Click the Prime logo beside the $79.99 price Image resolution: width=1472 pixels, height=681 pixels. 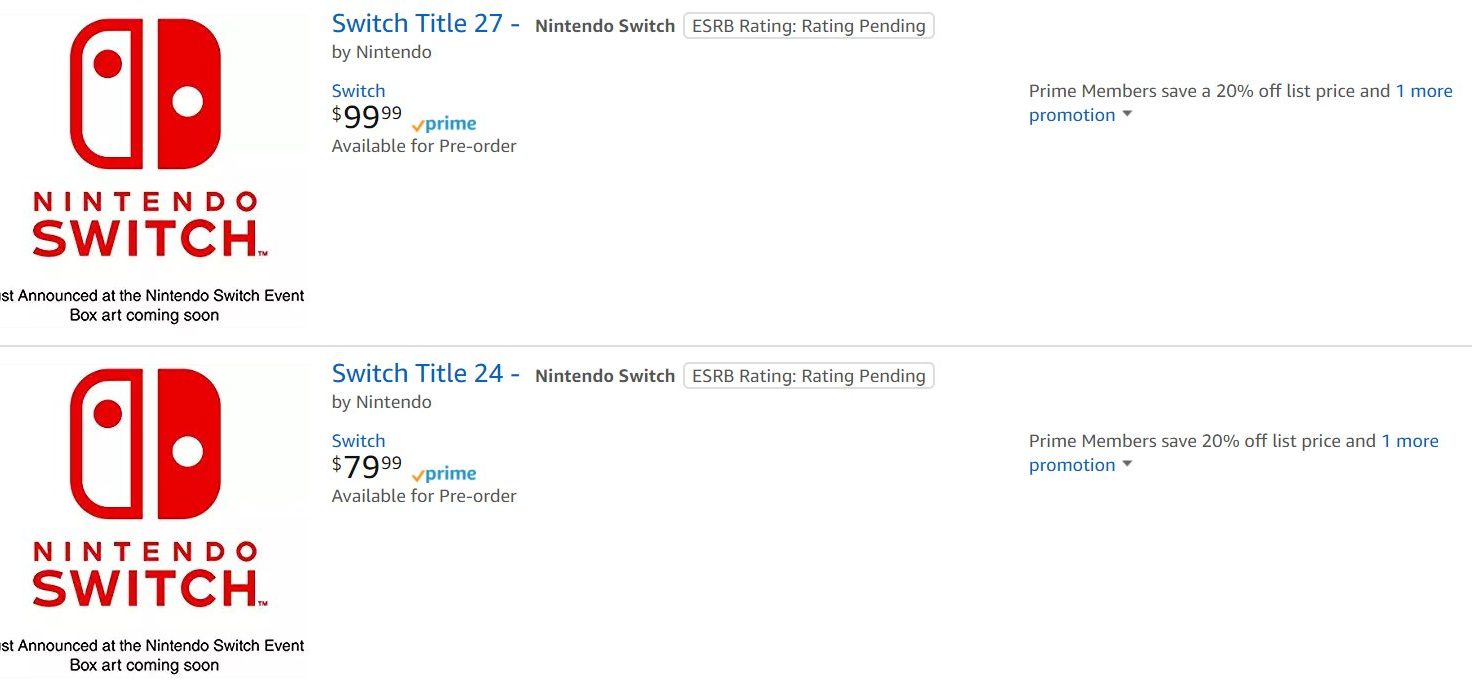444,474
